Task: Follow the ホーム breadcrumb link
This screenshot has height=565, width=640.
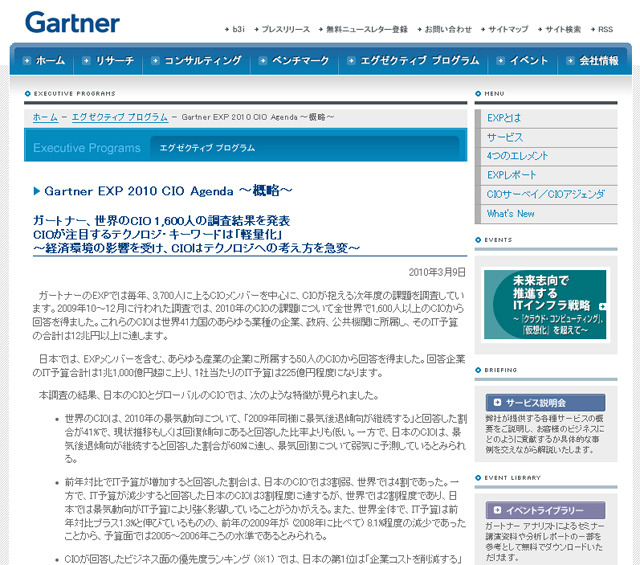Action: [45, 117]
